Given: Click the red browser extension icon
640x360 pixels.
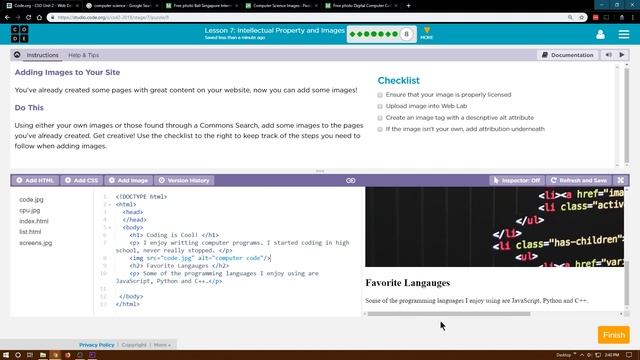Looking at the screenshot, I should tap(596, 18).
